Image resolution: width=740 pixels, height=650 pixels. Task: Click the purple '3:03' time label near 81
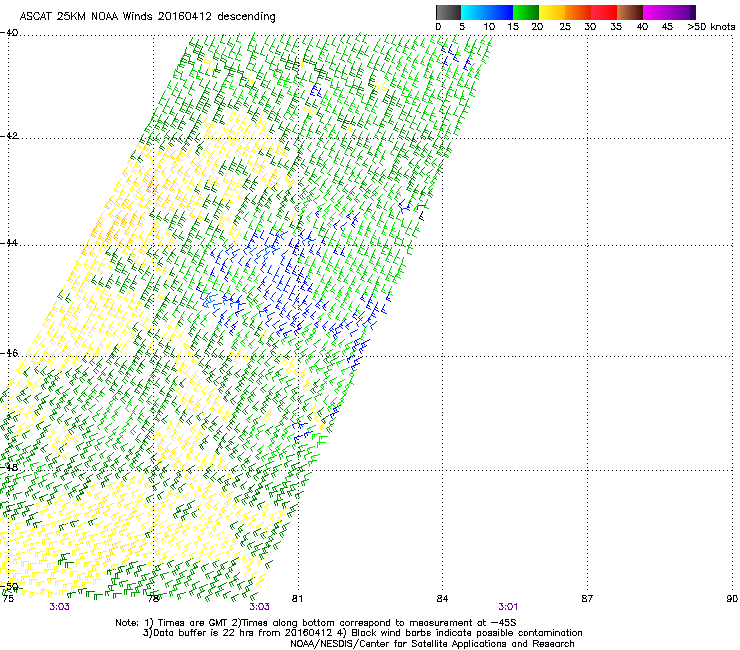[x=260, y=607]
